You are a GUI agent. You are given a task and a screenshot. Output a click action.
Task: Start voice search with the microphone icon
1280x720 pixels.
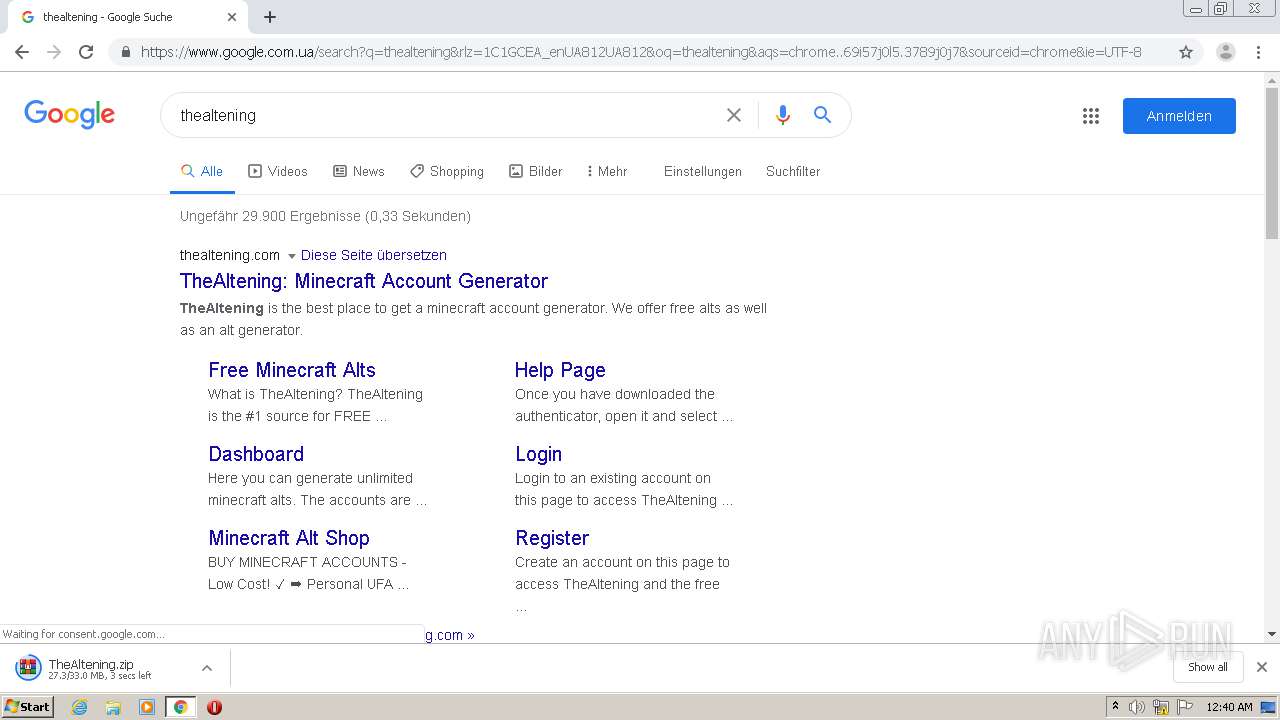click(x=783, y=115)
